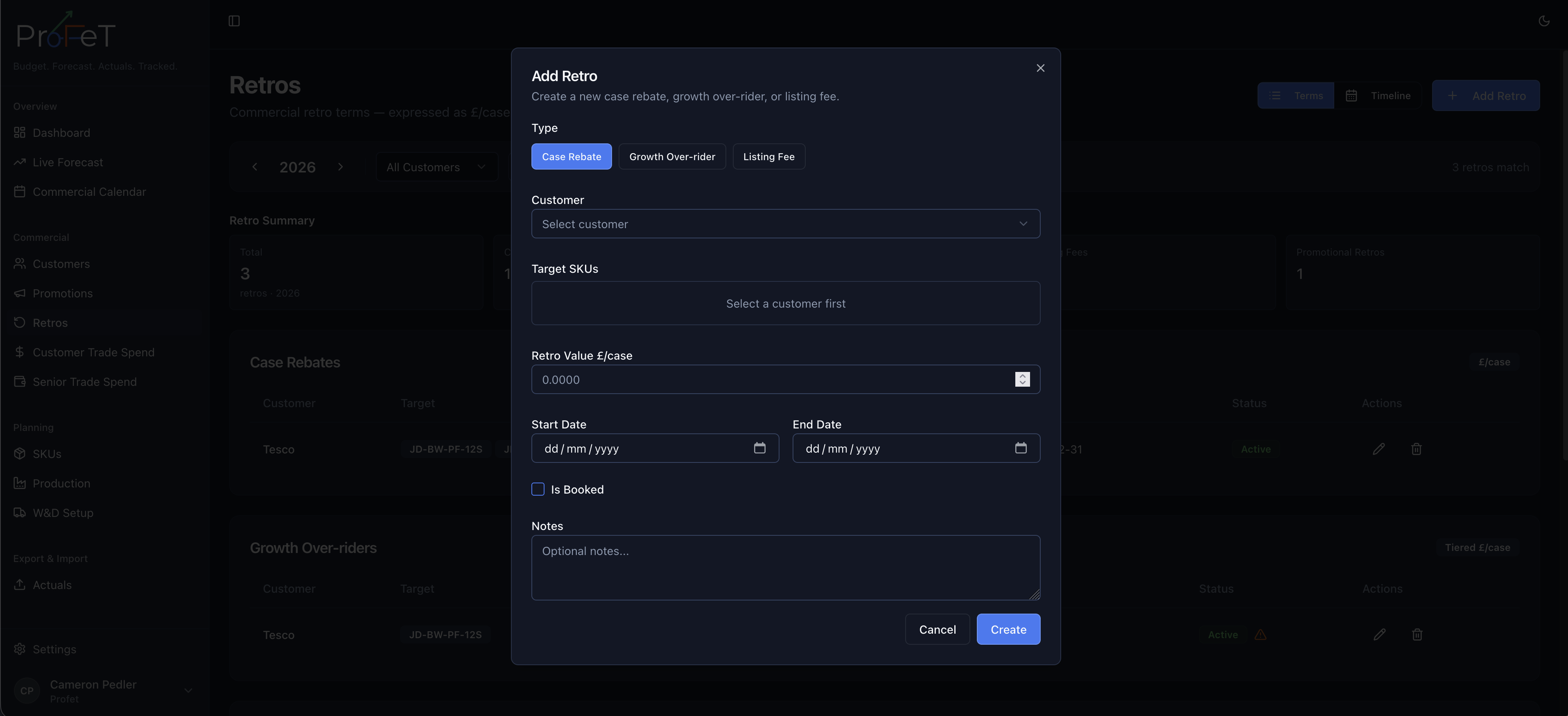Click the Notes text area
Screen dimensions: 1568x716
tap(785, 567)
